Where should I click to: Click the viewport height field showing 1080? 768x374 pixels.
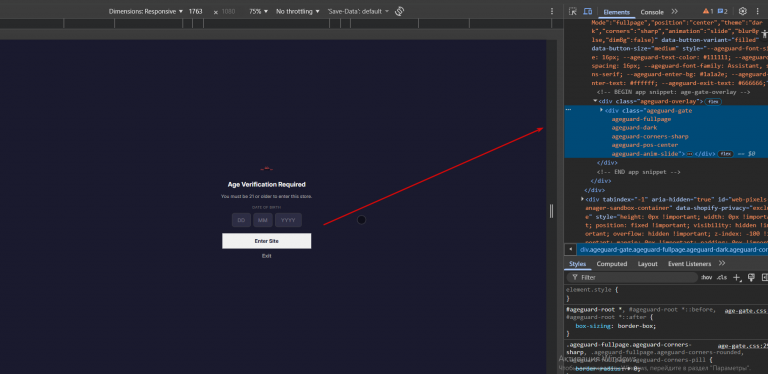tap(229, 11)
